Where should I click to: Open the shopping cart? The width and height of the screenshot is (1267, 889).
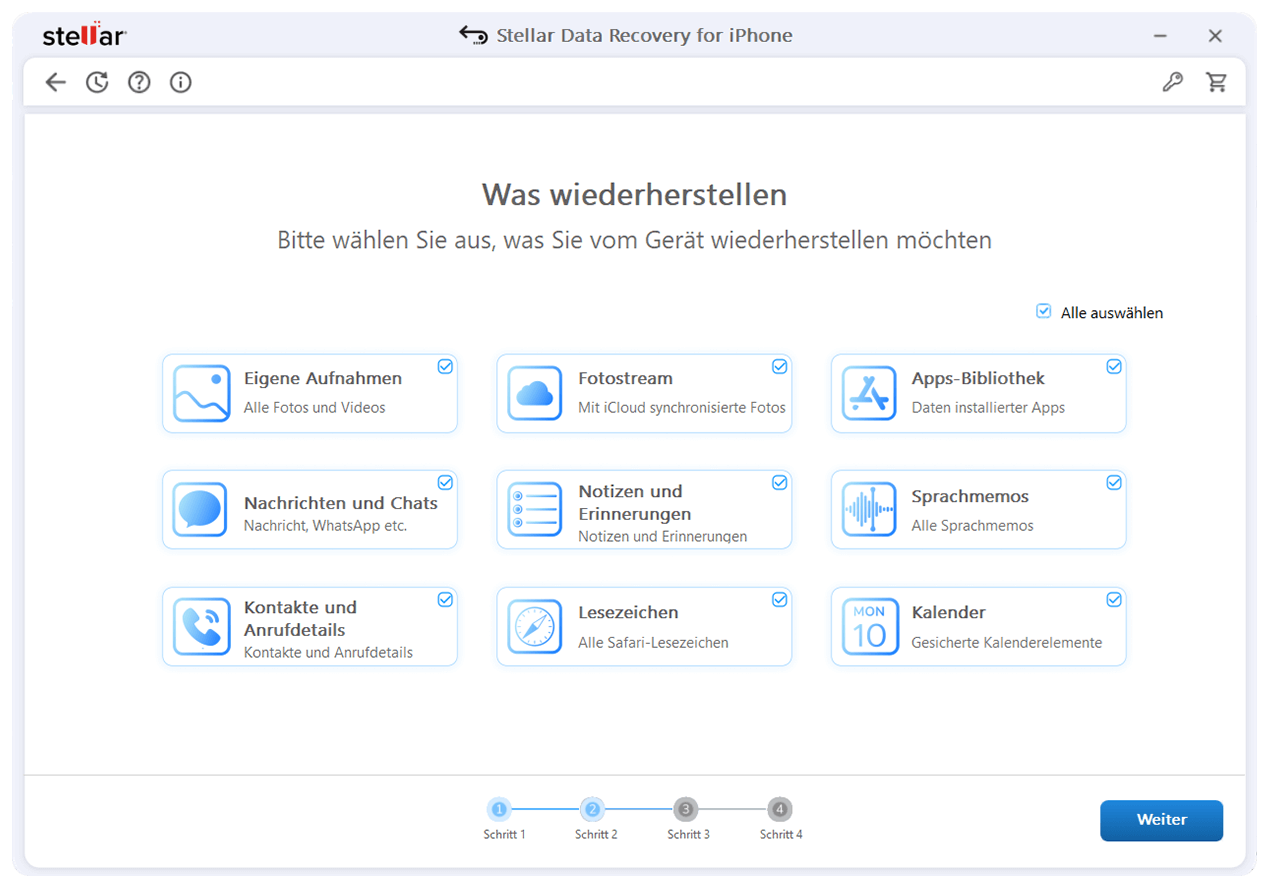coord(1217,82)
